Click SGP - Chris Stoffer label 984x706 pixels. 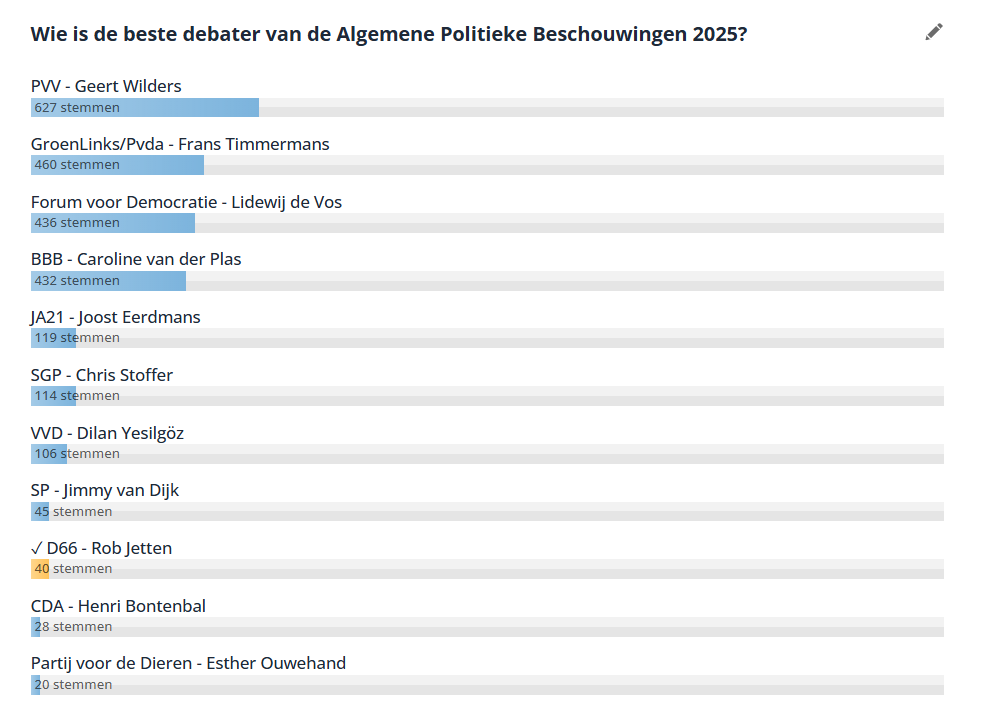[x=102, y=375]
